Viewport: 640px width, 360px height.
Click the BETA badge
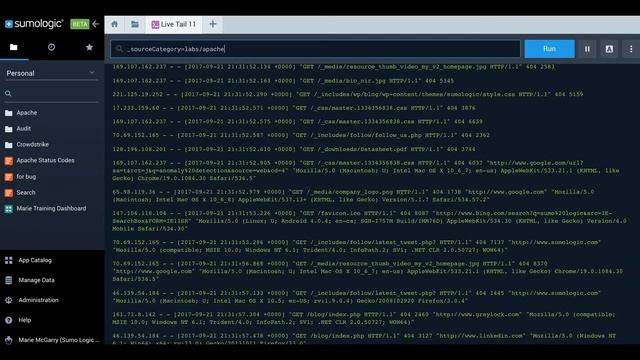(80, 24)
